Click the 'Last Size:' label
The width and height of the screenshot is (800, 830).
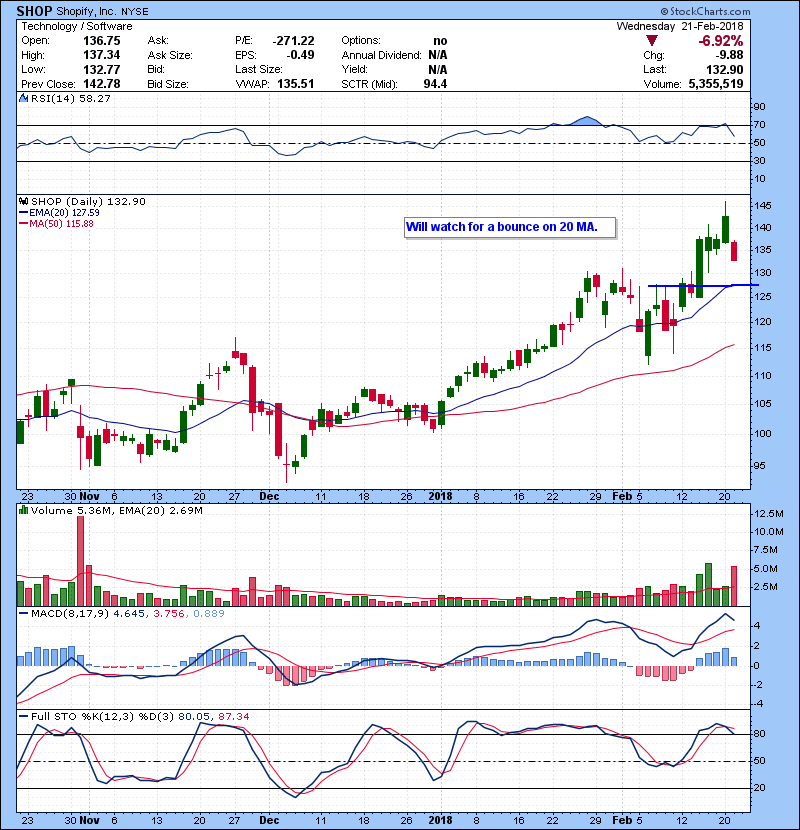259,69
